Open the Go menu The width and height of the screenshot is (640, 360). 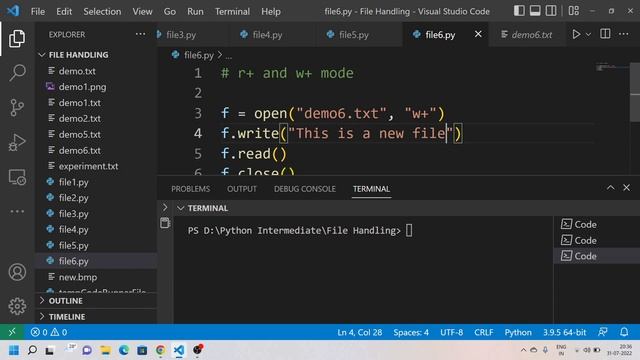(170, 11)
